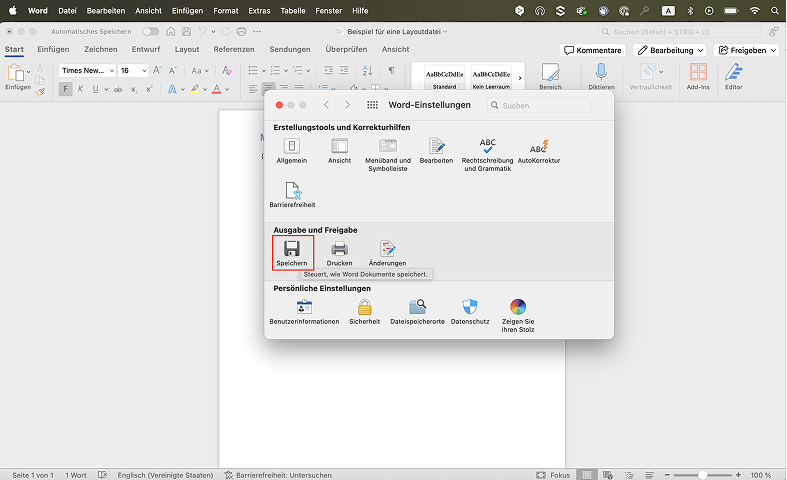
Task: Open the underline style dropdown arrow
Action: point(106,89)
